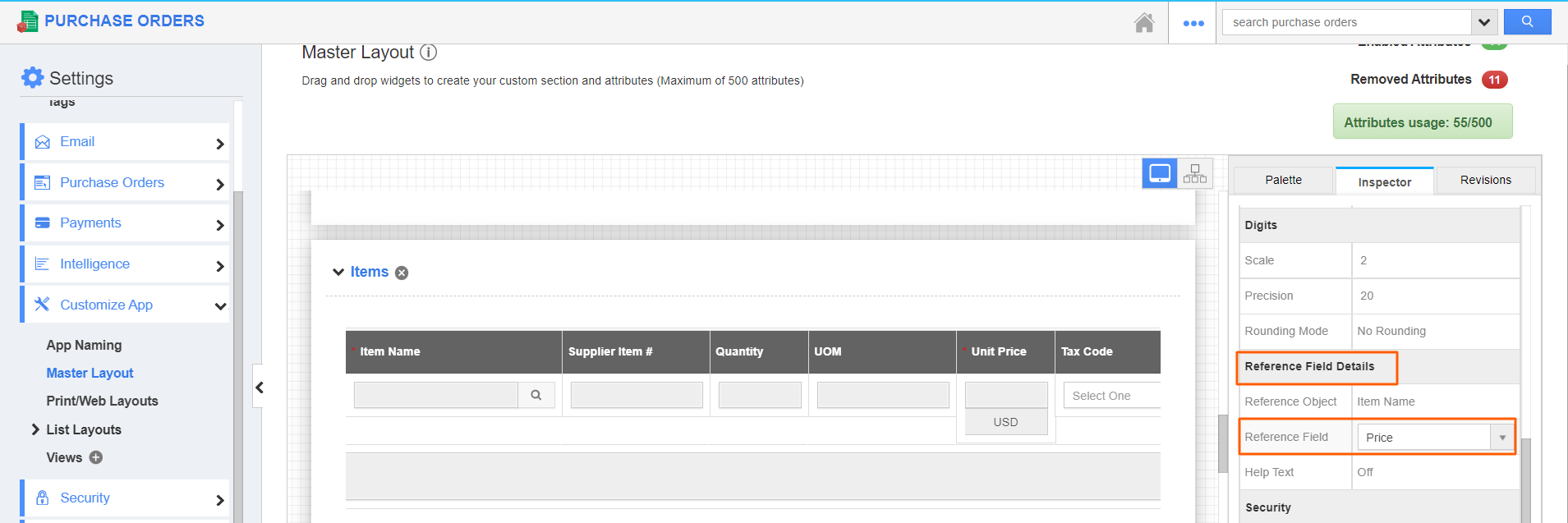Click the home icon in header
Screen dimensions: 1568x523
point(1143,22)
